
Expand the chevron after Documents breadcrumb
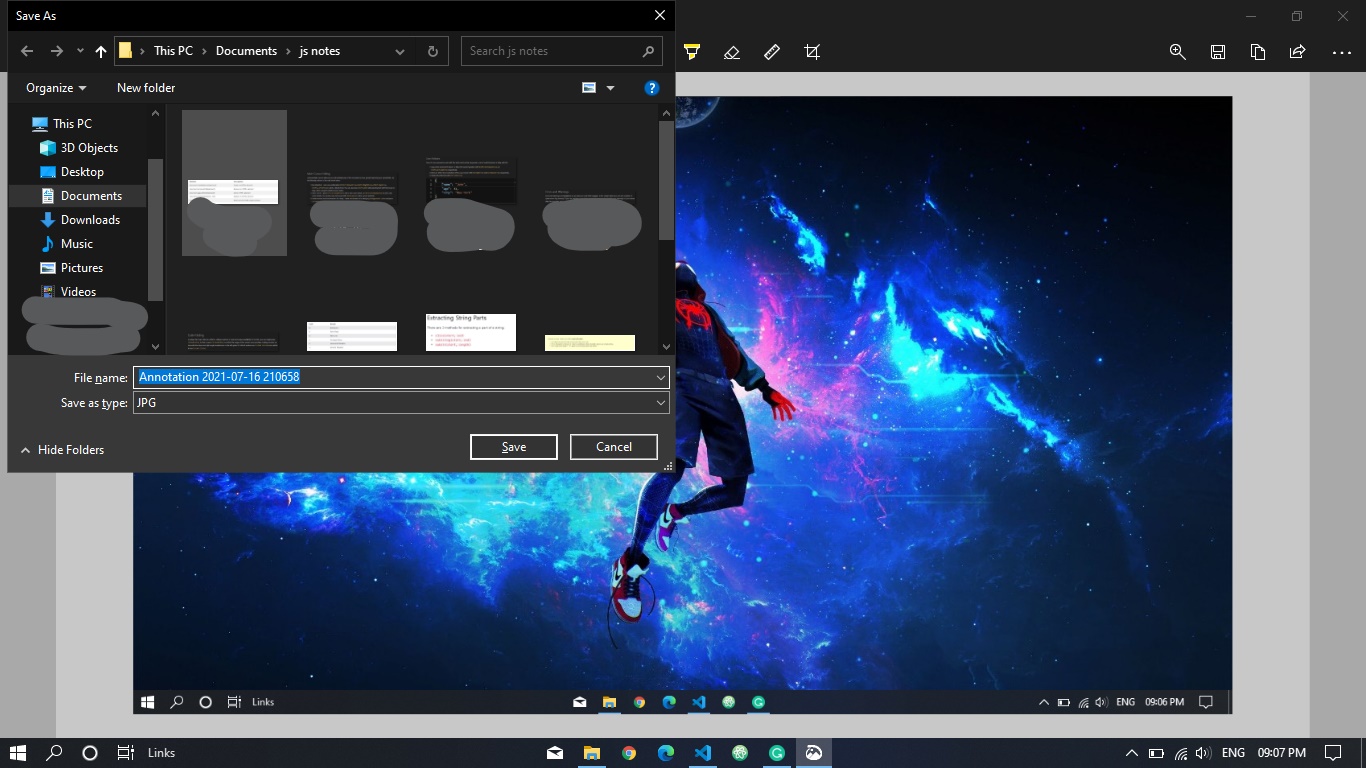tap(288, 51)
